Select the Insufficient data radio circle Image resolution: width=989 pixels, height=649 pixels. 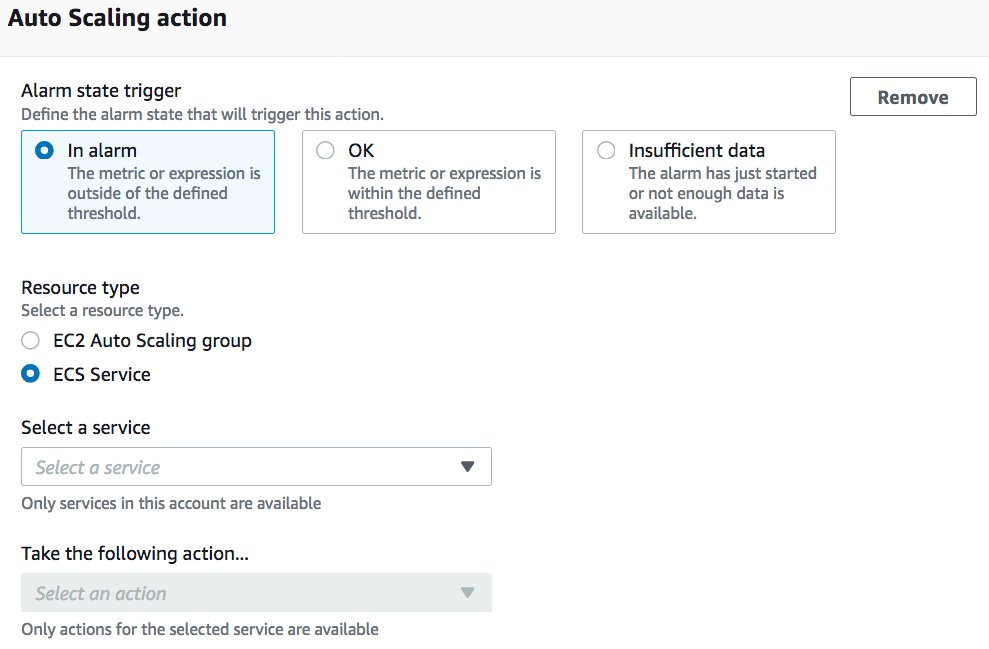[606, 151]
